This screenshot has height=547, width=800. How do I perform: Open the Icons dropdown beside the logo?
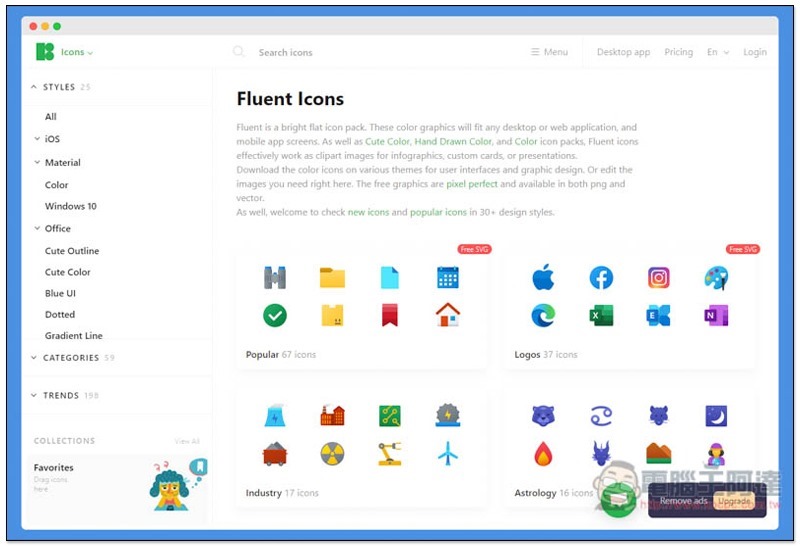77,52
